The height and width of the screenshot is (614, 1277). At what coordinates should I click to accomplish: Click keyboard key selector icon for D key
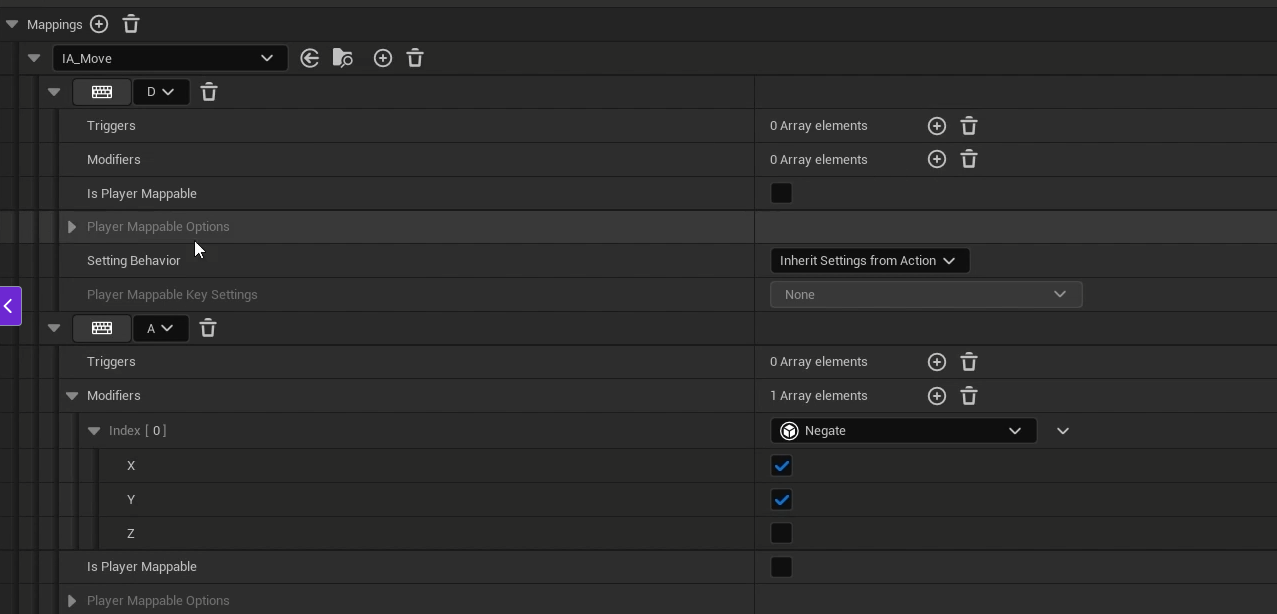coord(102,92)
